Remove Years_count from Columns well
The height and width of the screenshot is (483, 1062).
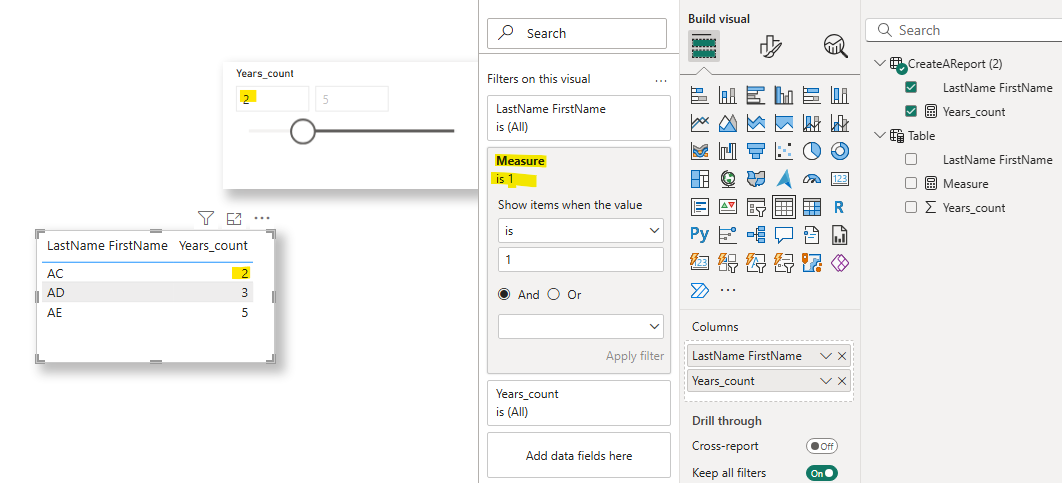[x=842, y=381]
